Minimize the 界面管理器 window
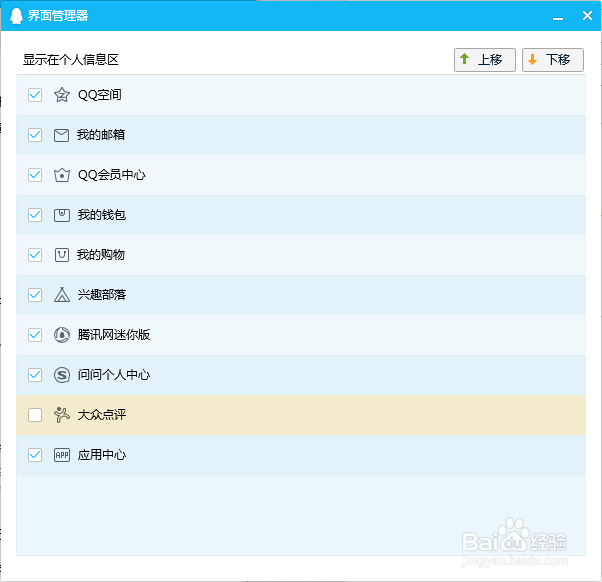Screen dimensions: 602x582 (558, 16)
